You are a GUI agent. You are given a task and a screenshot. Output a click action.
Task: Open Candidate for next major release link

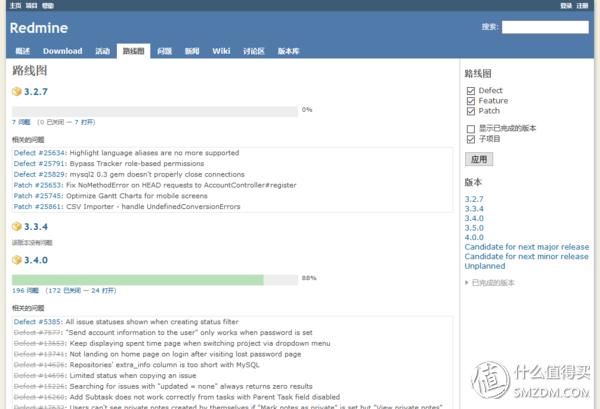pos(527,247)
